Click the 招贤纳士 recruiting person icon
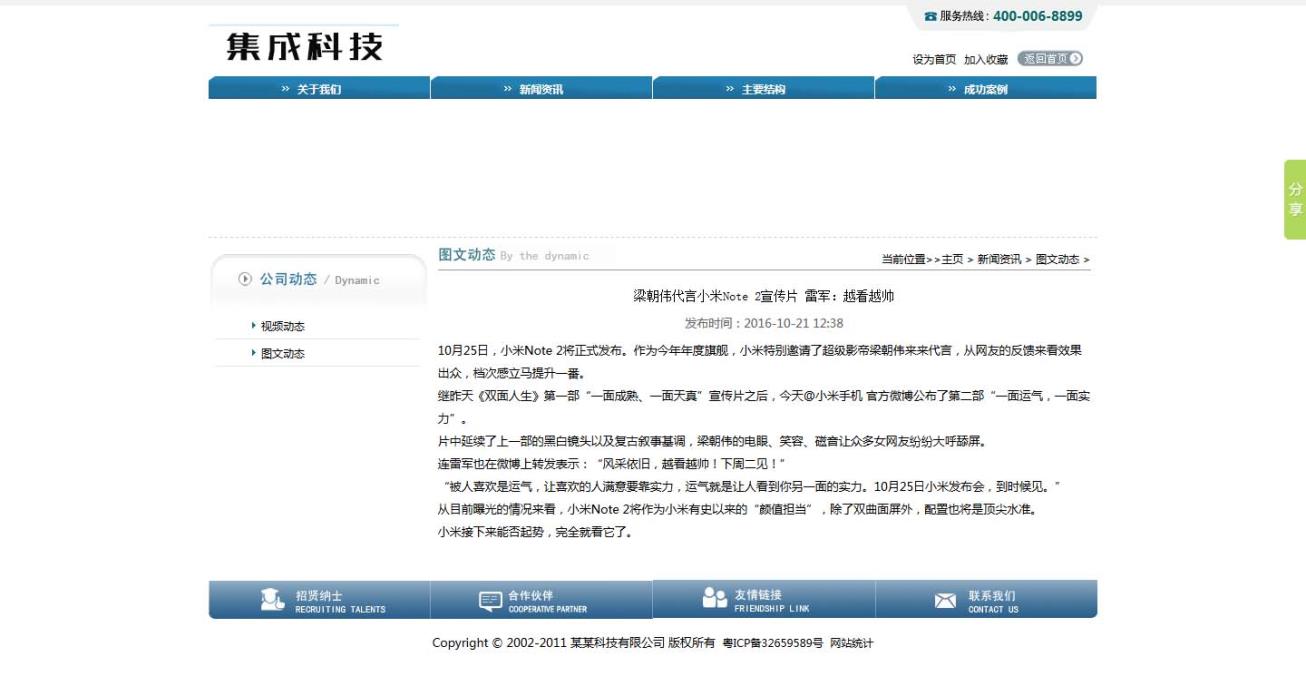This screenshot has width=1306, height=696. click(272, 600)
